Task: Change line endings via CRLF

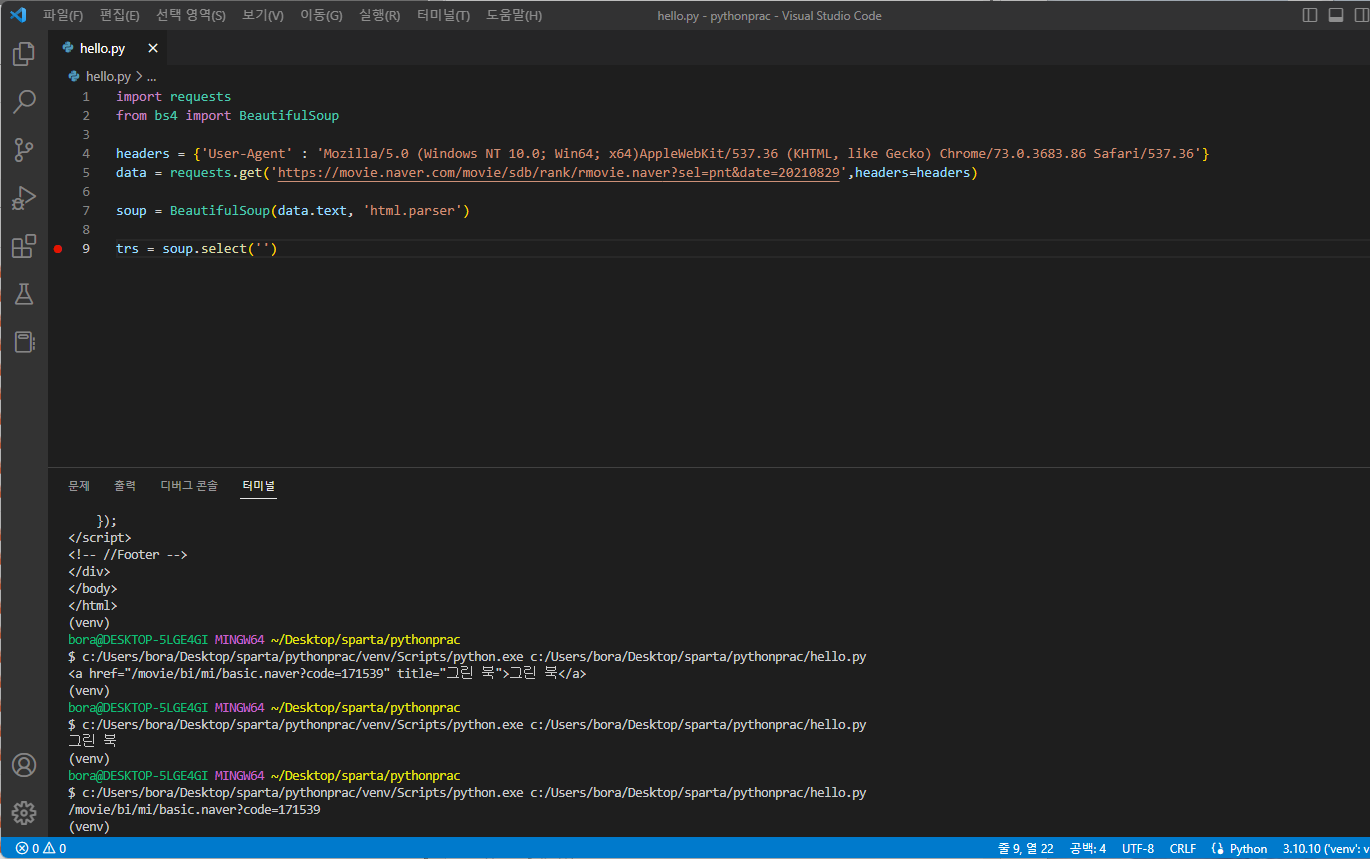Action: 1183,849
